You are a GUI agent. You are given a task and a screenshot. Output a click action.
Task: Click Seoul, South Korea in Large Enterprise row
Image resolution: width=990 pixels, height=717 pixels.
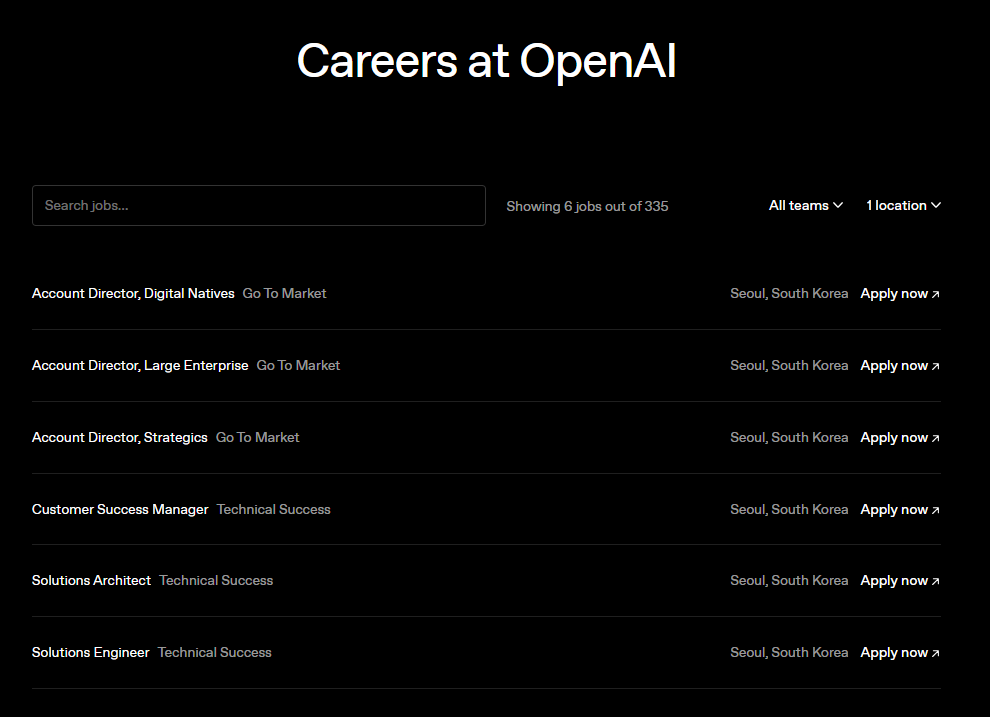click(x=789, y=365)
